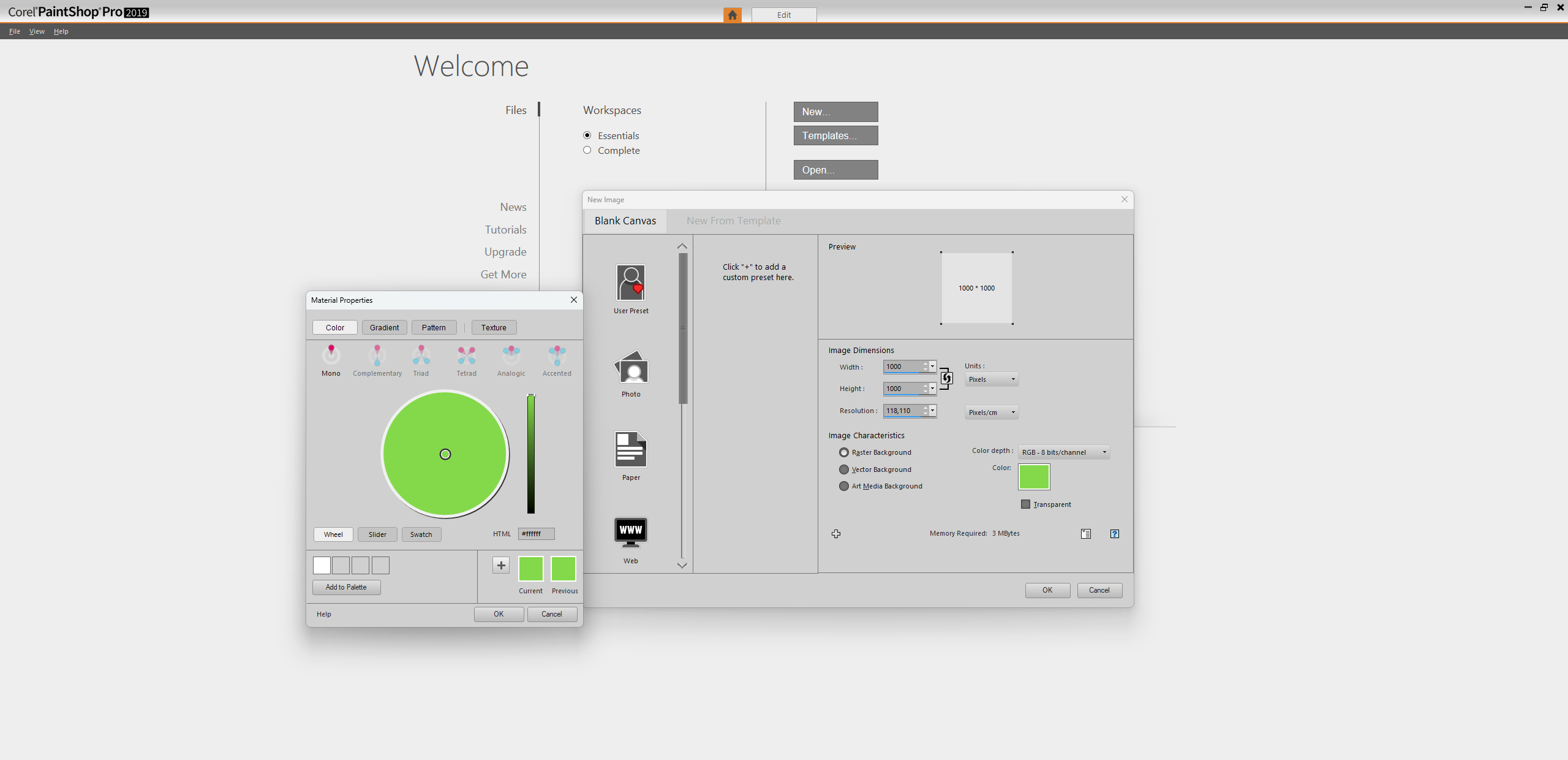
Task: Click the Templates... button
Action: pyautogui.click(x=835, y=135)
